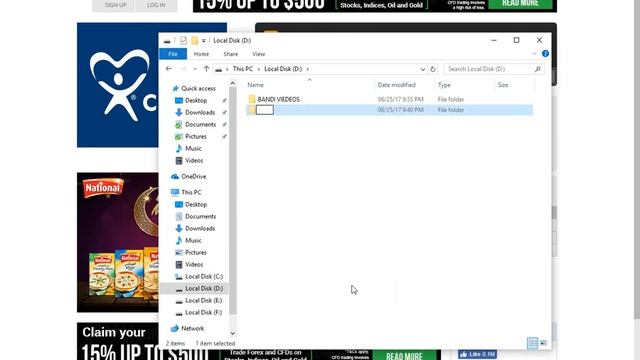
Task: Open the View ribbon tab
Action: pos(258,54)
